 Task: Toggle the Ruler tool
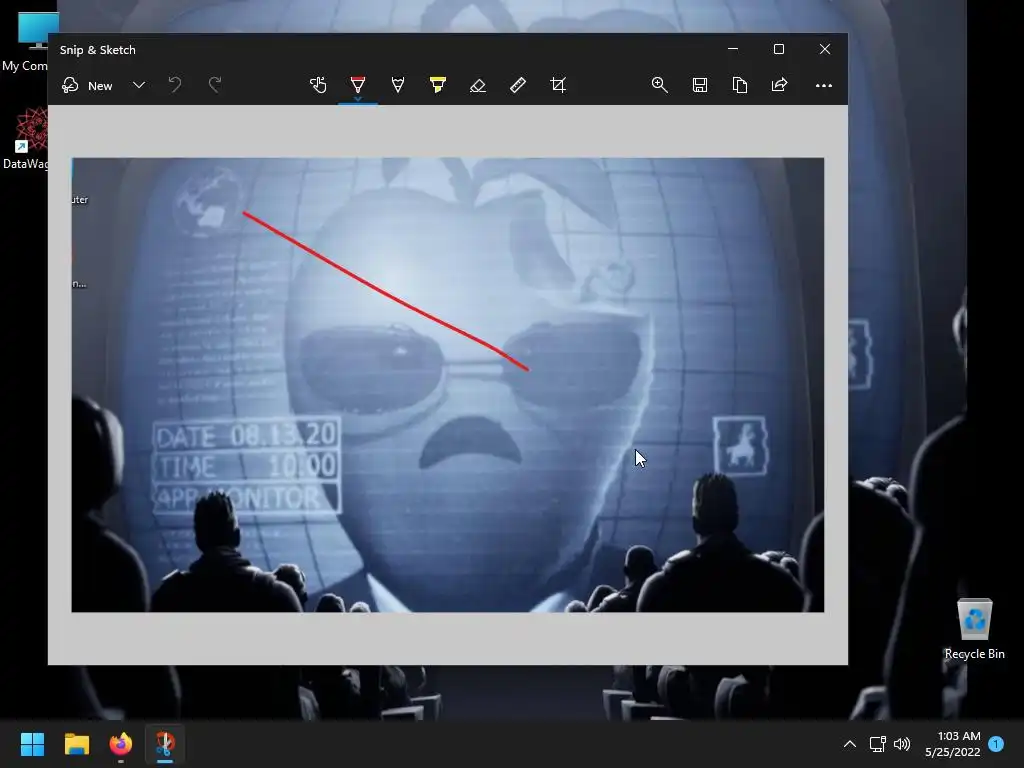tap(518, 86)
